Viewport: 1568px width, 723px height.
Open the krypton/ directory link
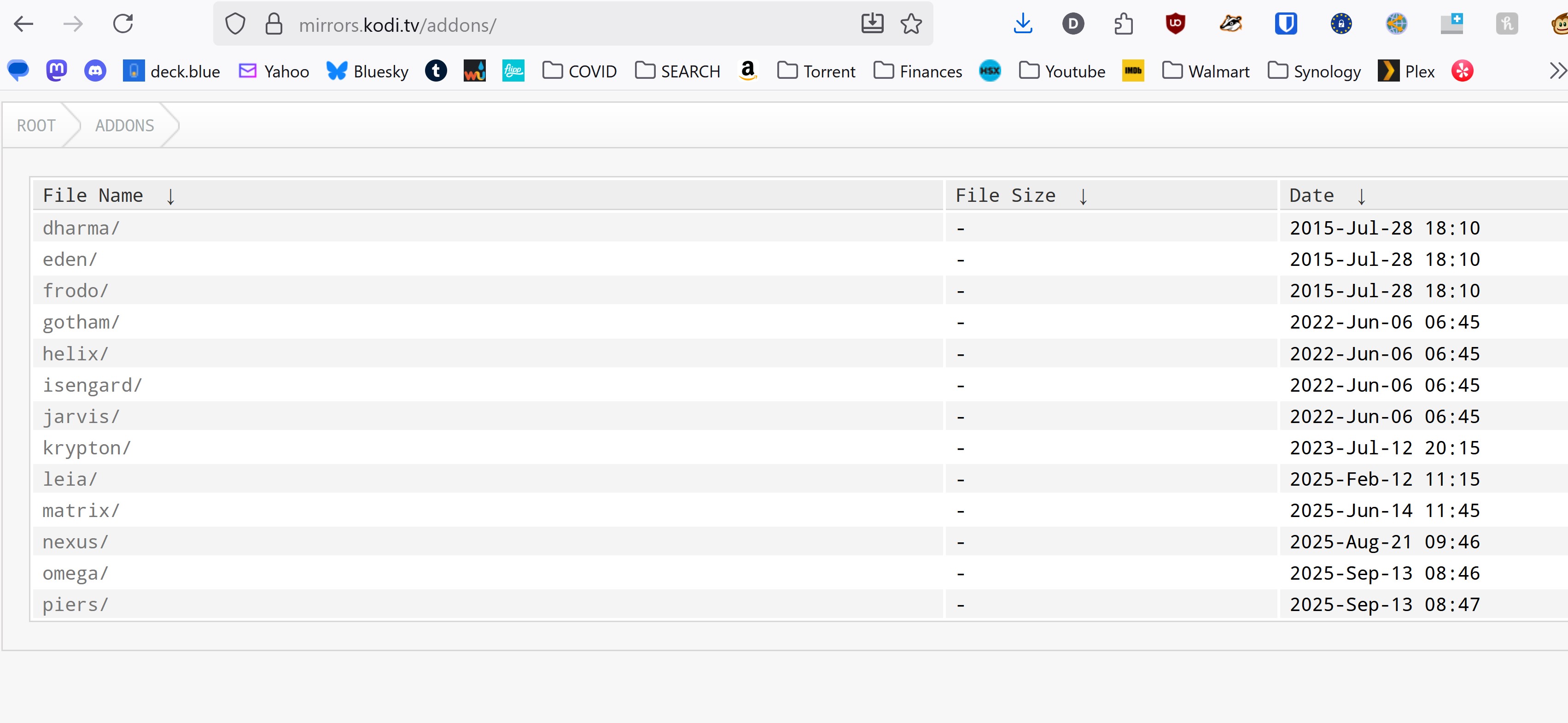pyautogui.click(x=87, y=448)
